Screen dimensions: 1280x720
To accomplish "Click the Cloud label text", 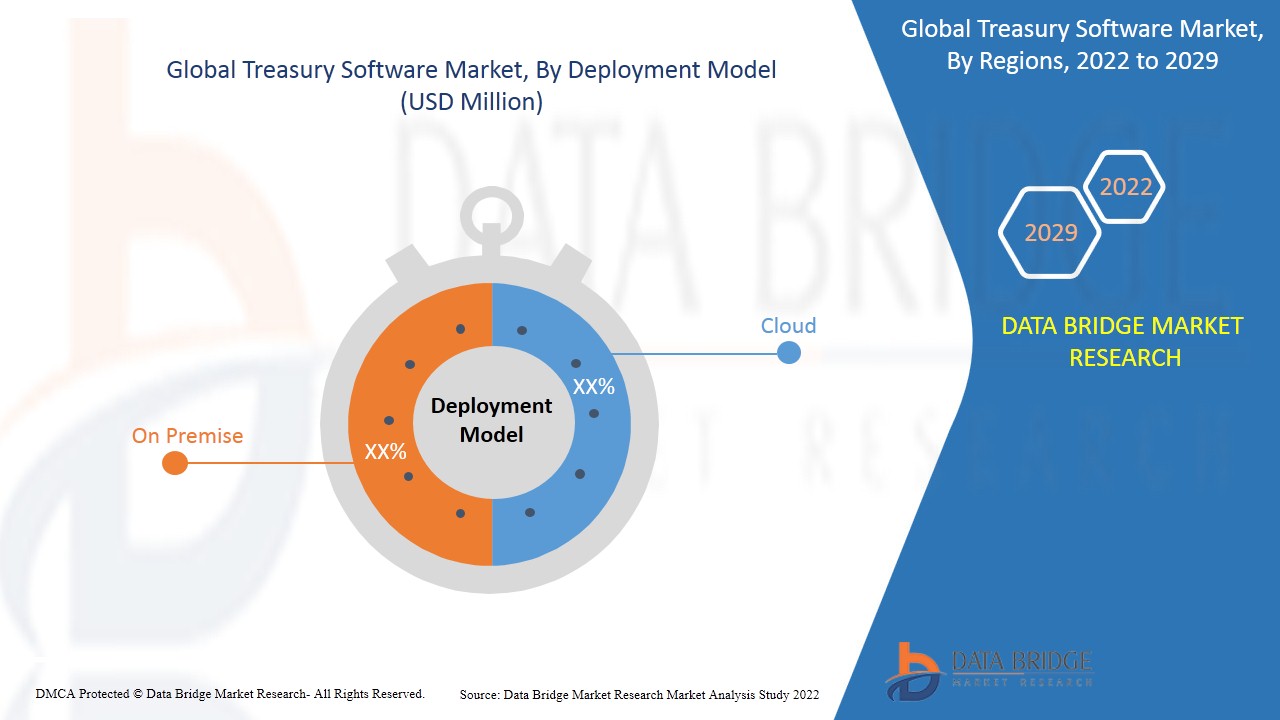I will point(788,326).
